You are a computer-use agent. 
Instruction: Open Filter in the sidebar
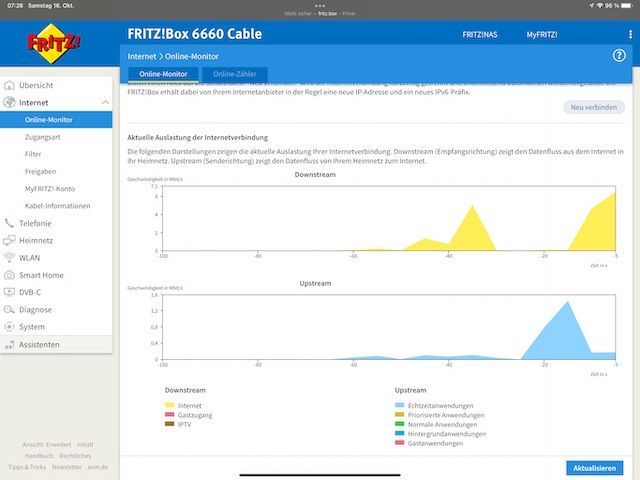click(33, 154)
